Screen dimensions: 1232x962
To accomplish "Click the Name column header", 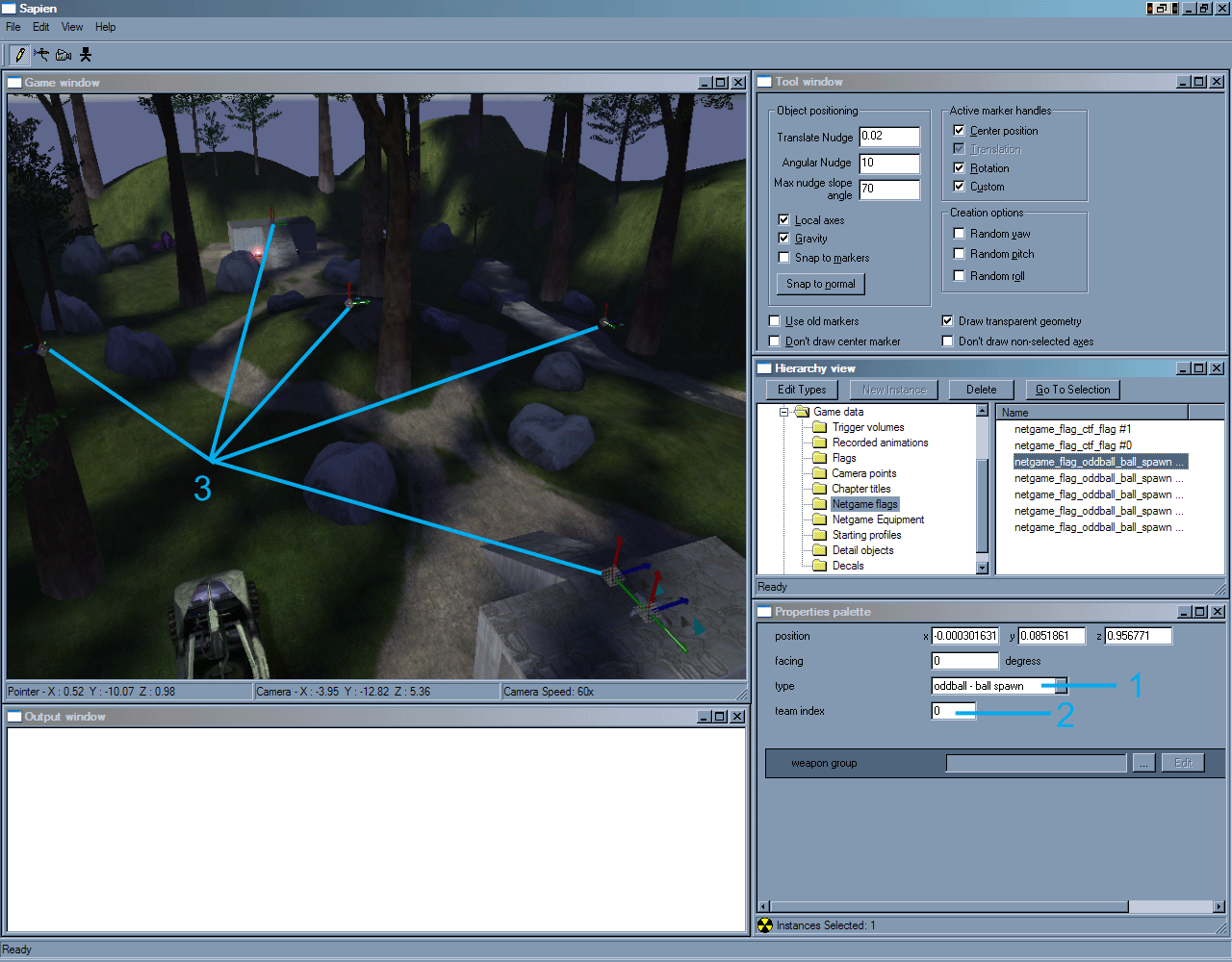I will tap(1092, 413).
